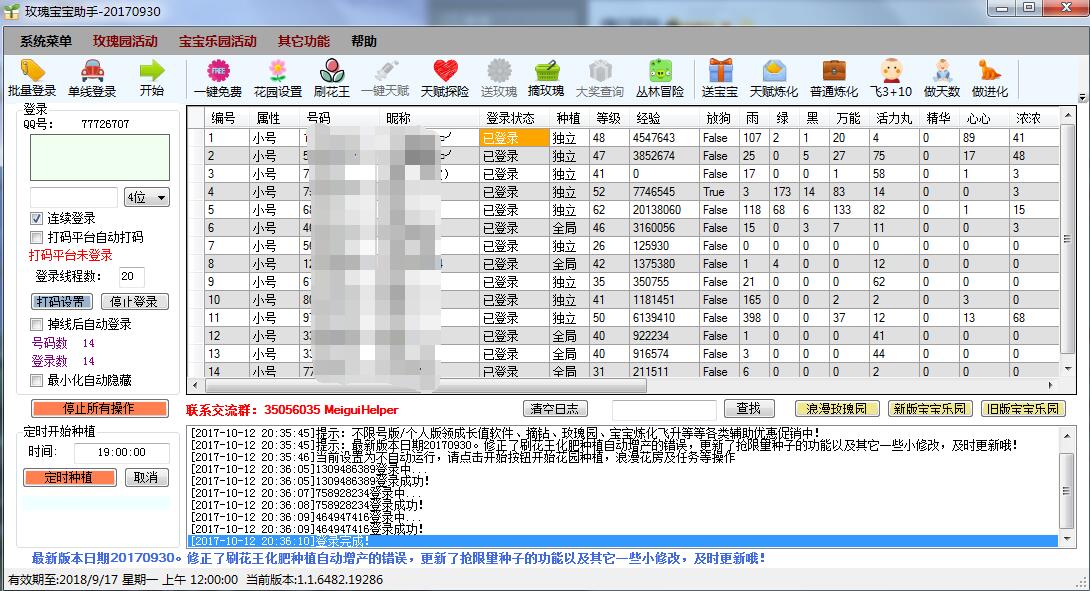1090x591 pixels.
Task: Open the 玫瑰园活动 menu
Action: coord(125,41)
